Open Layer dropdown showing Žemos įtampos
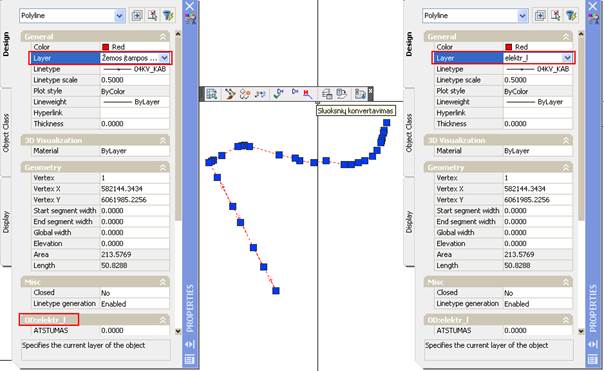 [164, 58]
